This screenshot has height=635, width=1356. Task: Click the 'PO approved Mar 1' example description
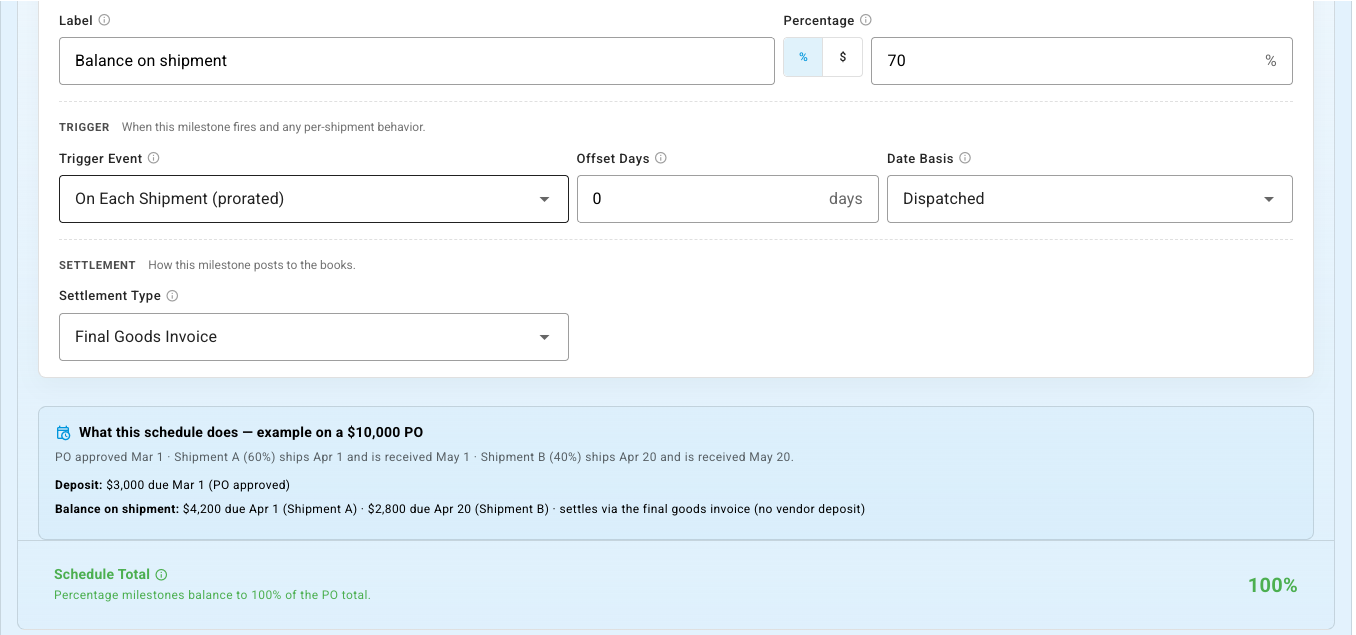pyautogui.click(x=424, y=457)
